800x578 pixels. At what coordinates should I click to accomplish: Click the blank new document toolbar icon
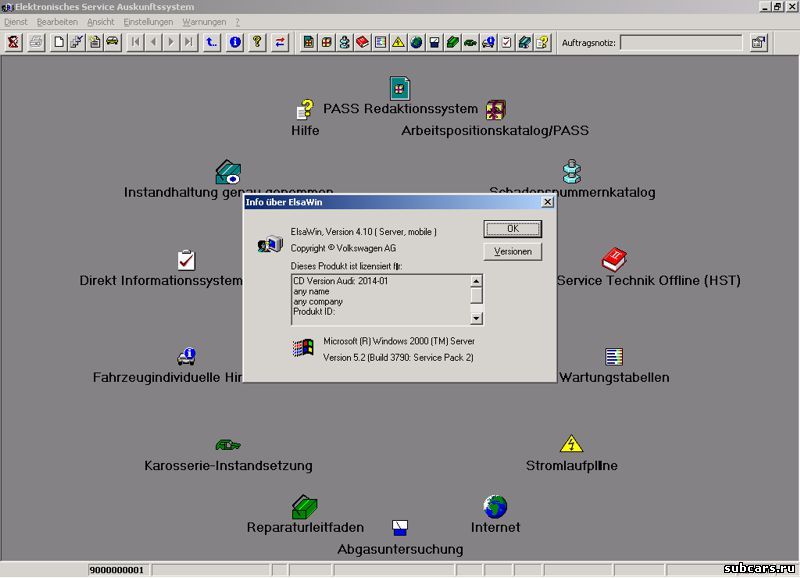[59, 42]
